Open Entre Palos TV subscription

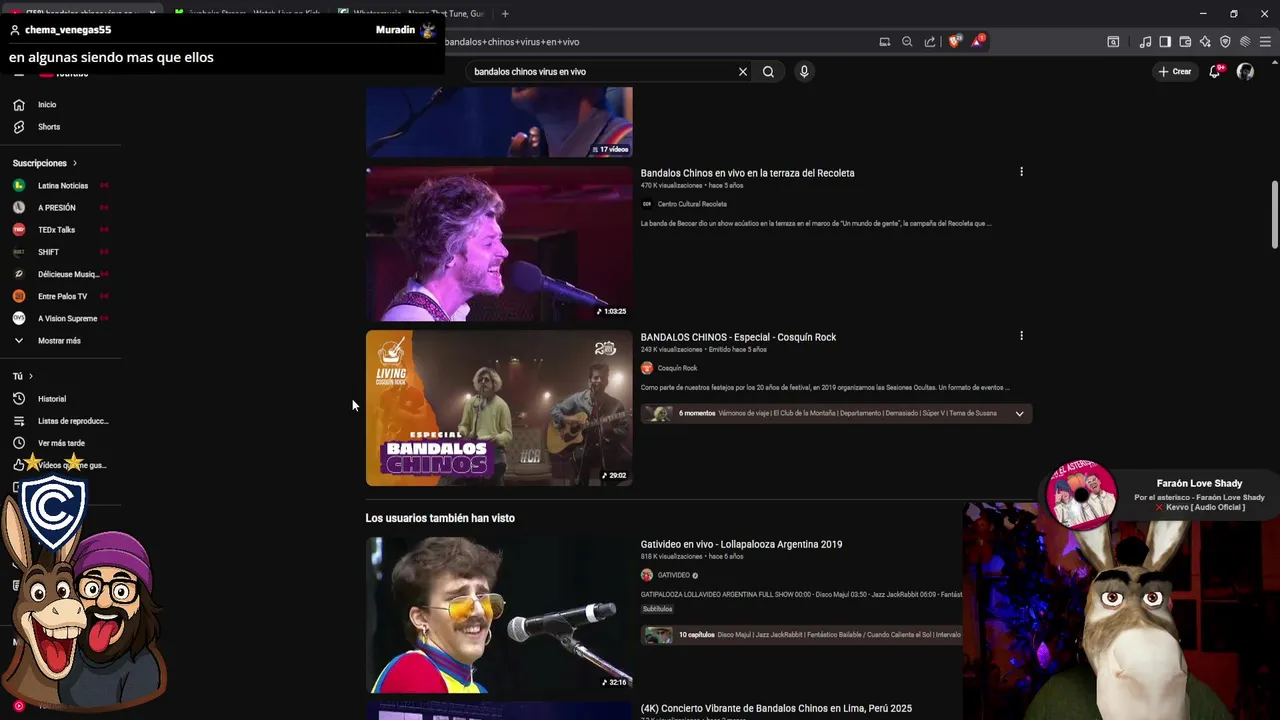62,296
